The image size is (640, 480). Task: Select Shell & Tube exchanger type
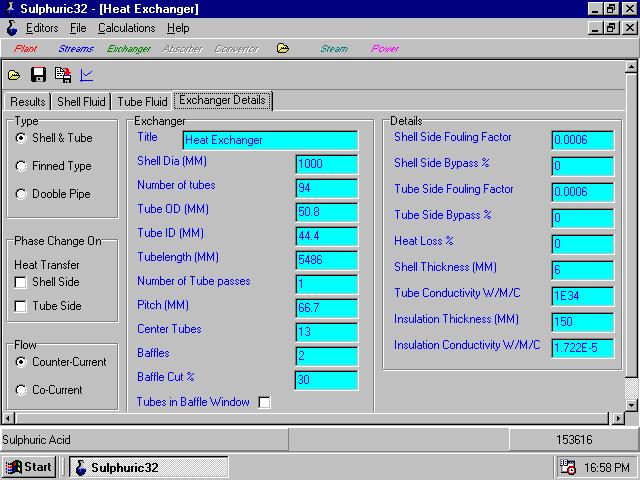tap(53, 138)
